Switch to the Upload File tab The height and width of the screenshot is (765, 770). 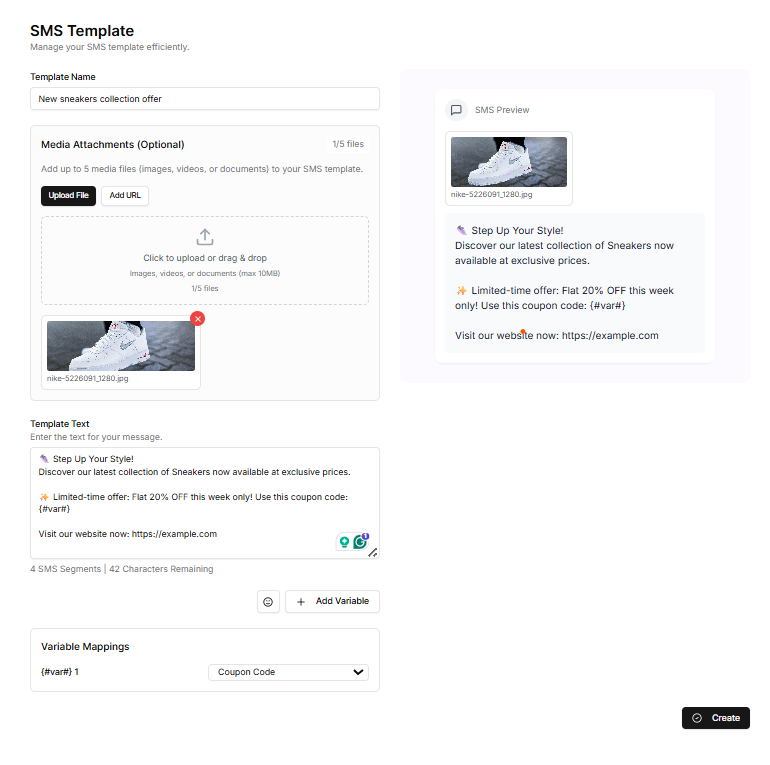[x=68, y=195]
